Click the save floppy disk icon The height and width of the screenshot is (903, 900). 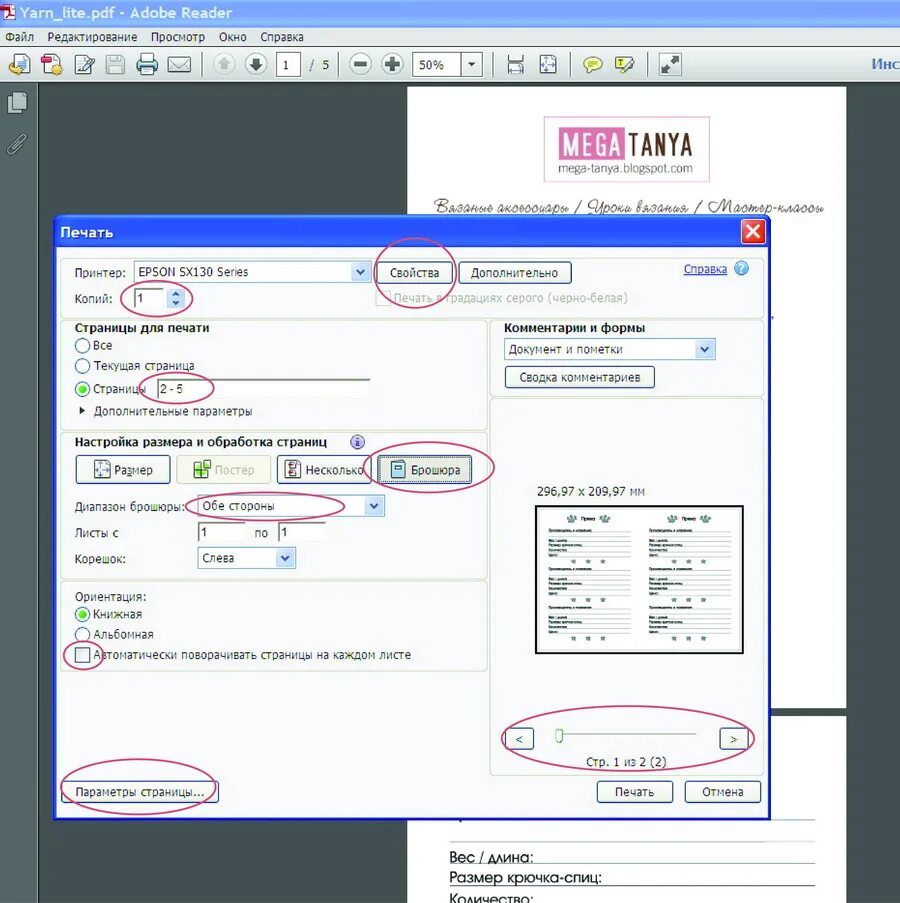(x=115, y=64)
